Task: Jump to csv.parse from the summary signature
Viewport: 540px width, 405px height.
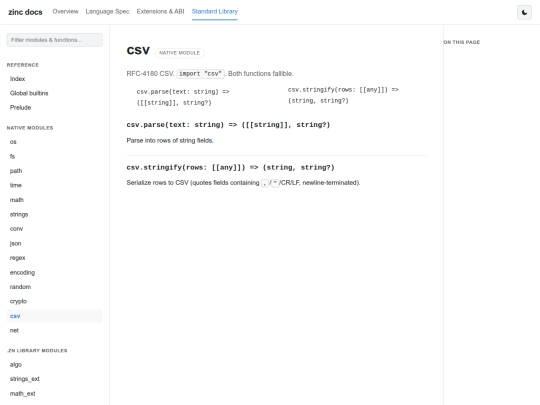Action: pos(183,97)
